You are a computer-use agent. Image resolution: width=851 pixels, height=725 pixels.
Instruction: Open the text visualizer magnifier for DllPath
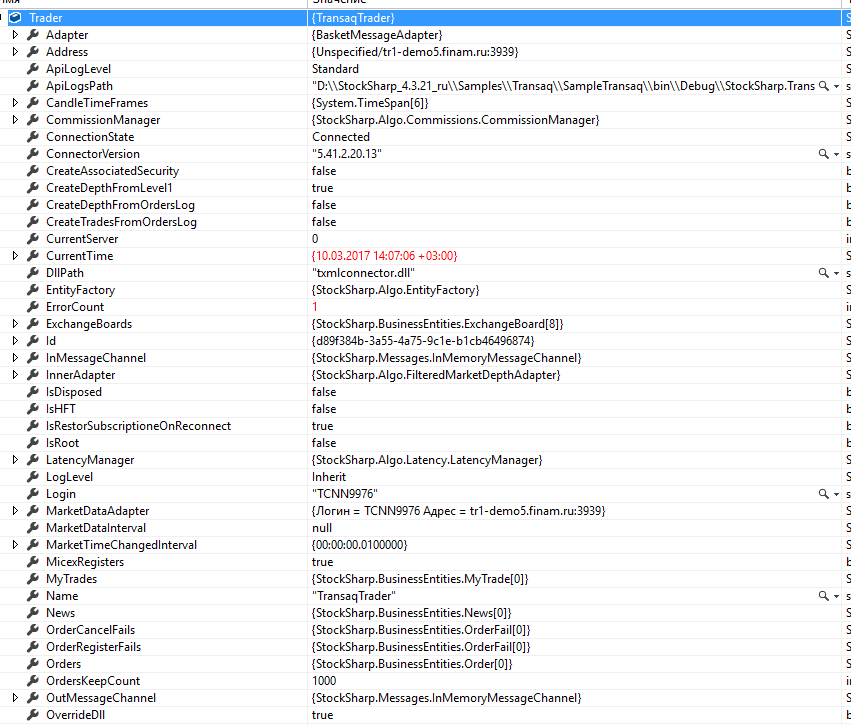(x=824, y=273)
